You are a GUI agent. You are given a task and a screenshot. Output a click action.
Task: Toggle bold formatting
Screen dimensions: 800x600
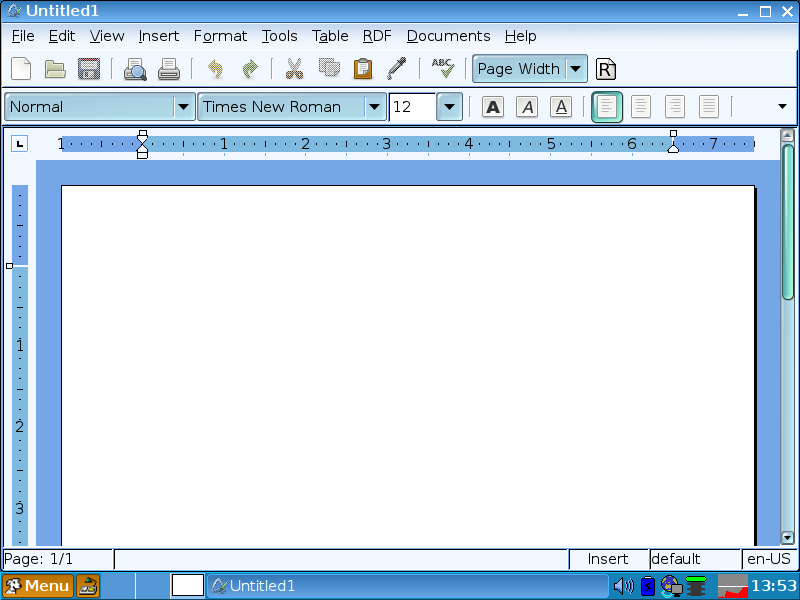click(493, 107)
